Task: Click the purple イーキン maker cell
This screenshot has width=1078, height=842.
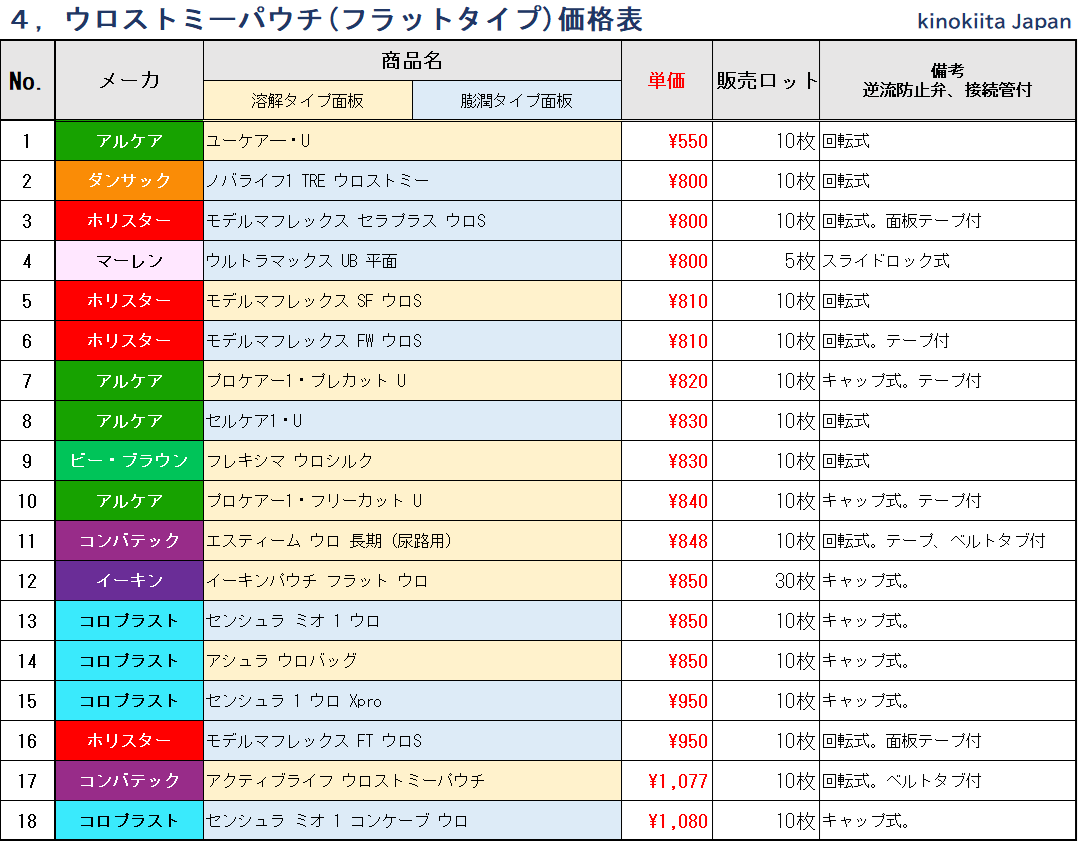Action: [x=129, y=581]
